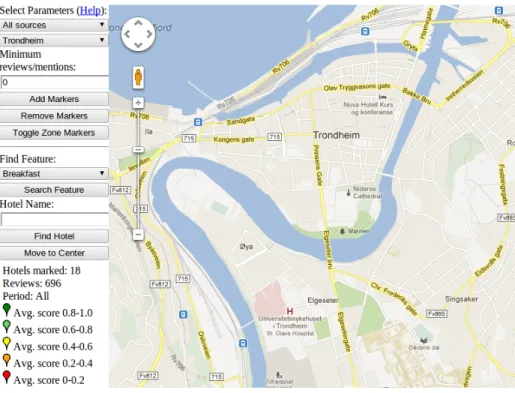Click the yellow 0.4-0.6 legend marker
Screen dimensions: 515x393
pyautogui.click(x=6, y=343)
